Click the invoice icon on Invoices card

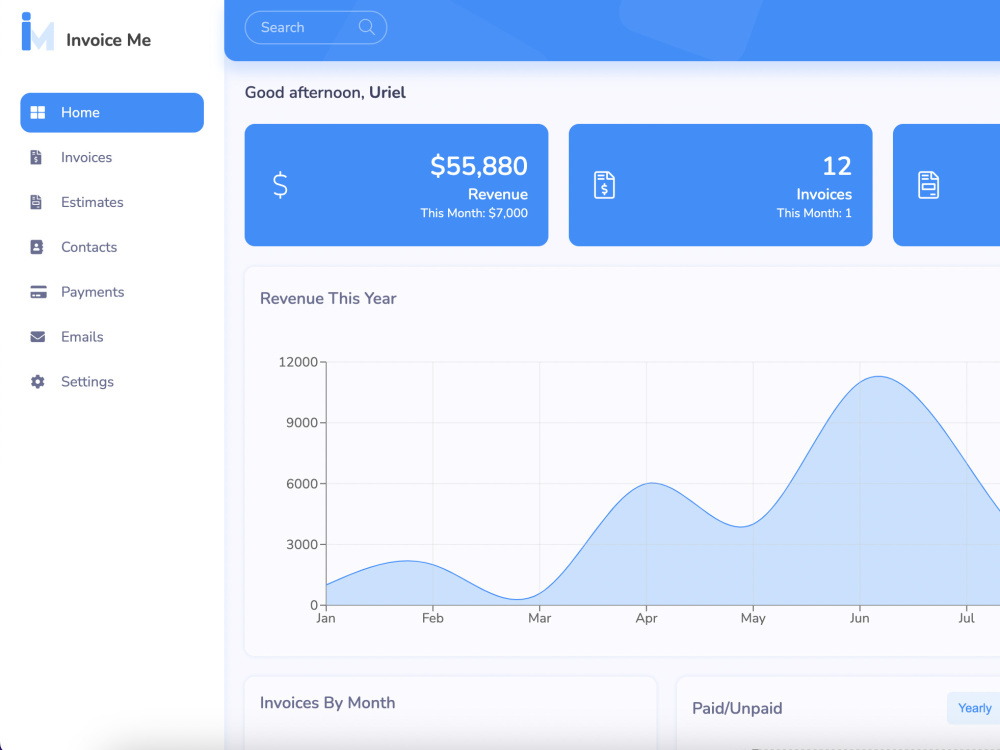pyautogui.click(x=604, y=185)
